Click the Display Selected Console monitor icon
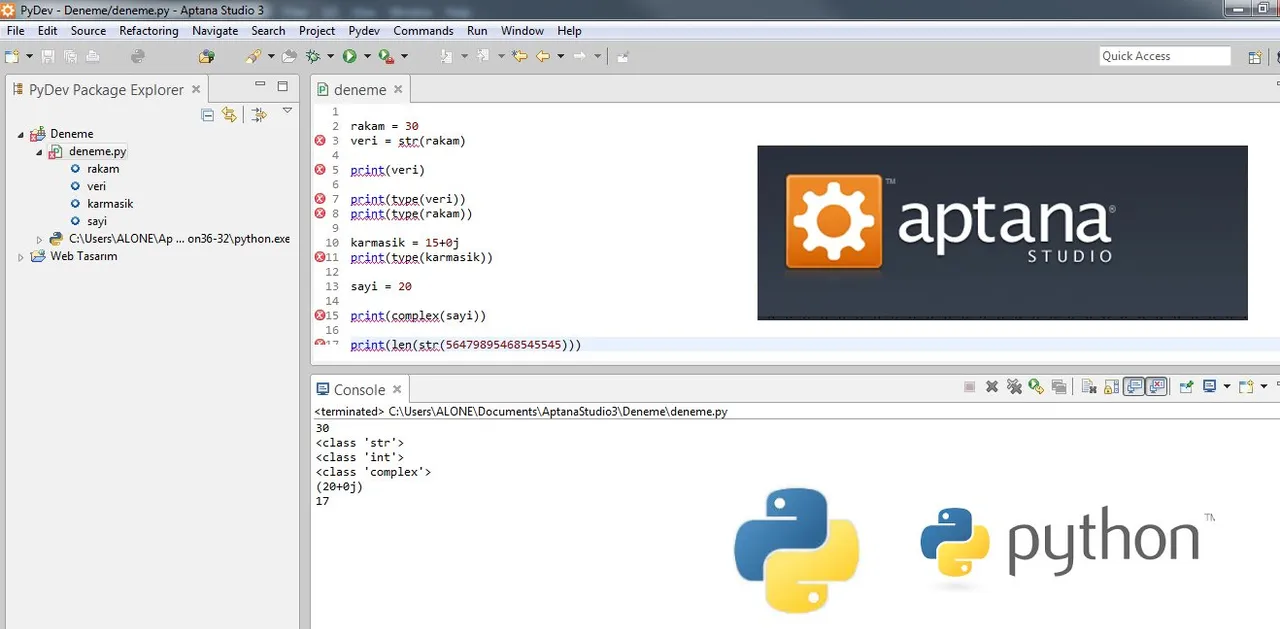The width and height of the screenshot is (1280, 629). (1209, 386)
